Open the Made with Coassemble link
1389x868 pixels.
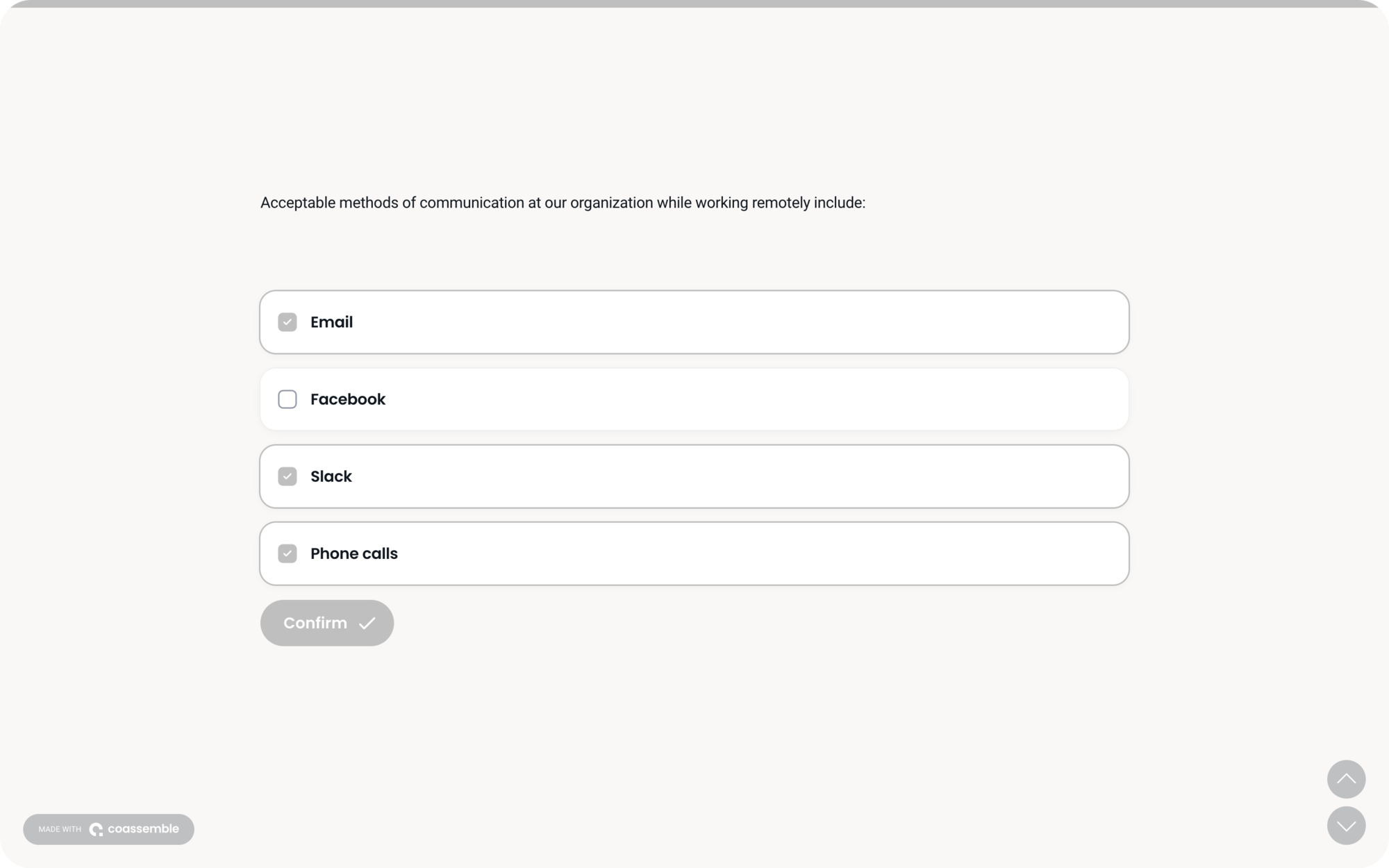click(108, 828)
